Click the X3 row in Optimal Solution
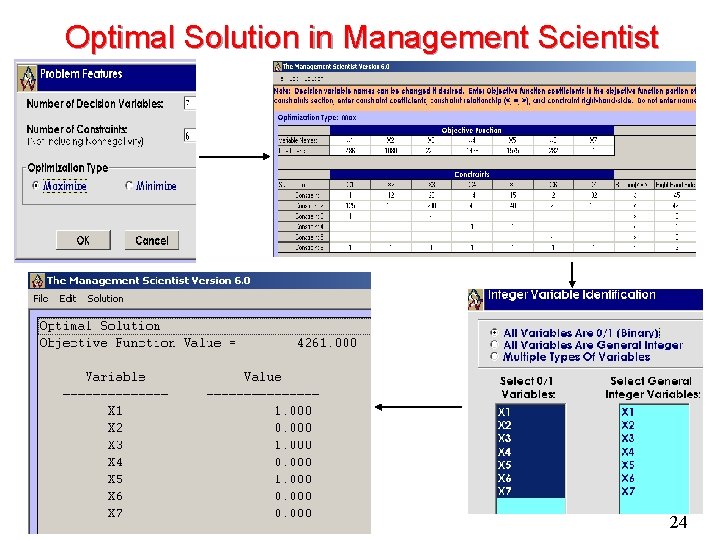 coord(210,445)
